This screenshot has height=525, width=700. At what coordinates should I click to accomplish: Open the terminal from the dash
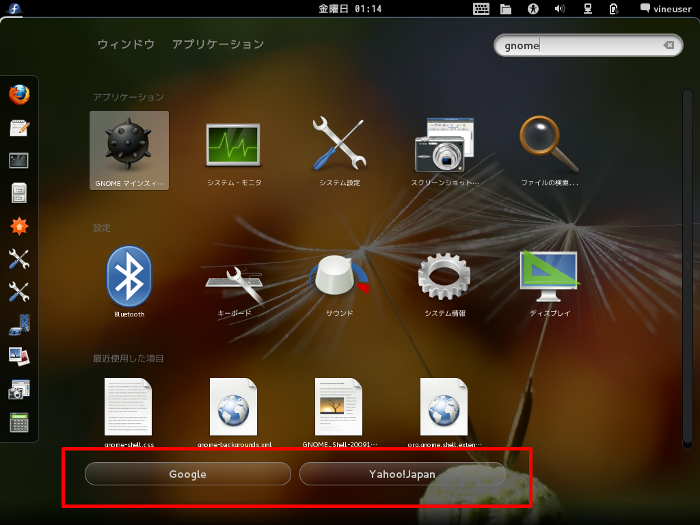pos(19,161)
